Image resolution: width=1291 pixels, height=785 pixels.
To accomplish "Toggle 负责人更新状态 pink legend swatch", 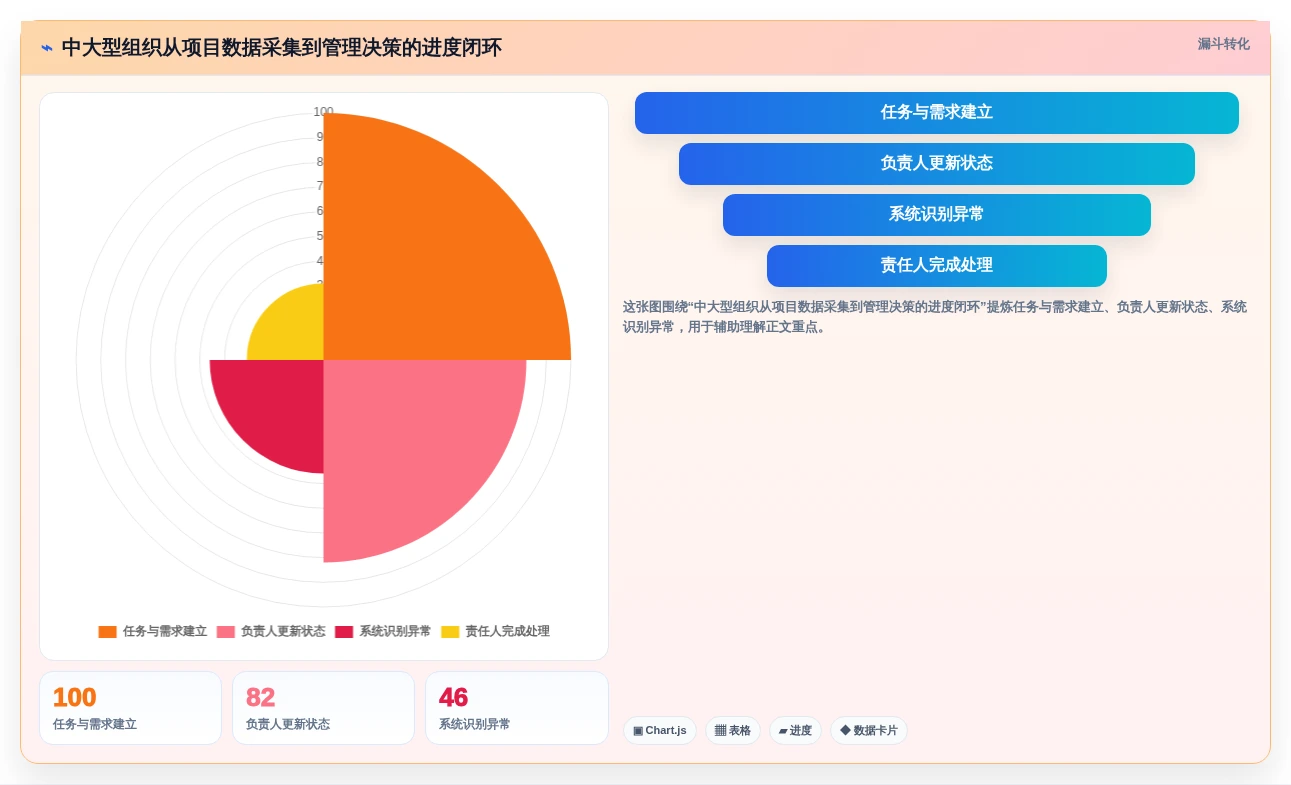I will click(226, 632).
